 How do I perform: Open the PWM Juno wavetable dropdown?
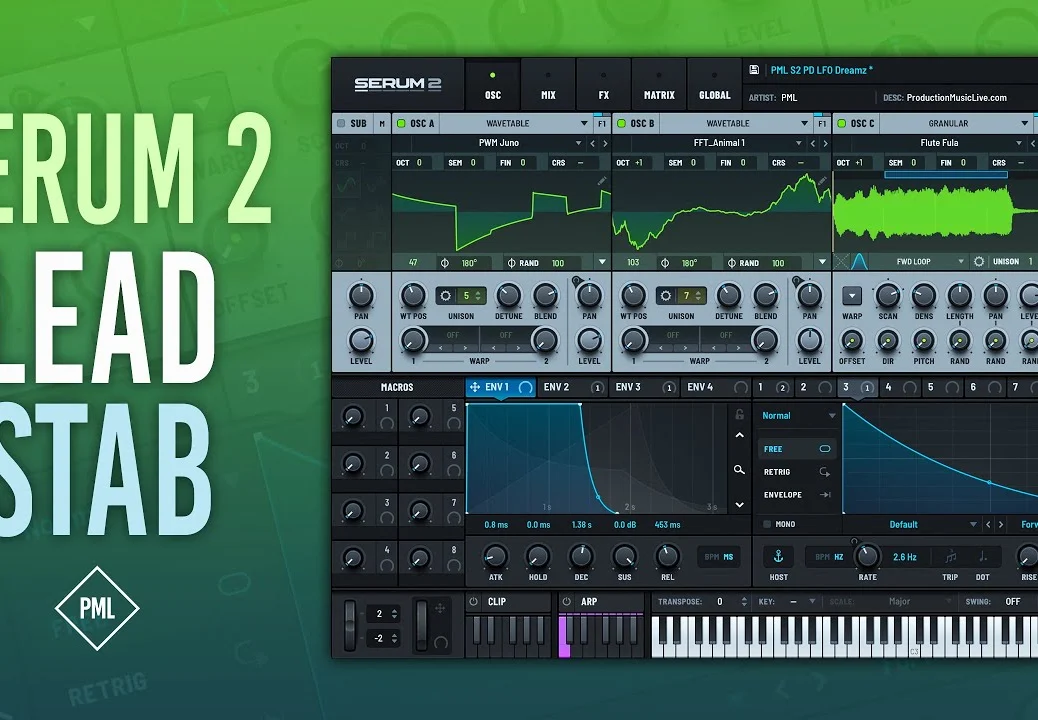click(498, 143)
